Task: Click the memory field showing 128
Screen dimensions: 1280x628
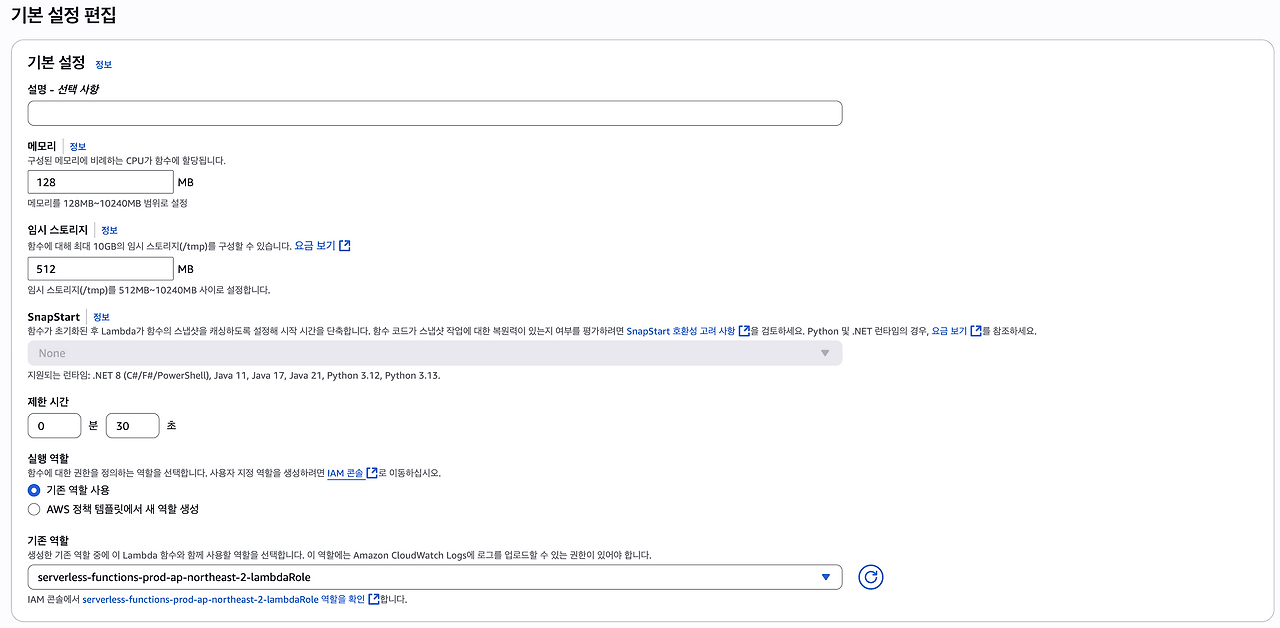Action: (101, 182)
